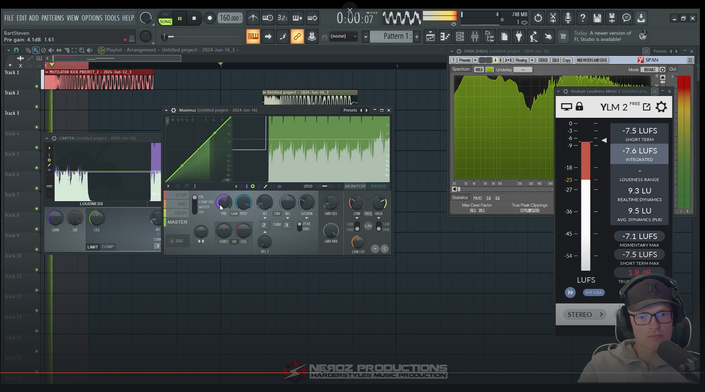705x392 pixels.
Task: Toggle the PAT/SONG mode switch
Action: (x=165, y=19)
